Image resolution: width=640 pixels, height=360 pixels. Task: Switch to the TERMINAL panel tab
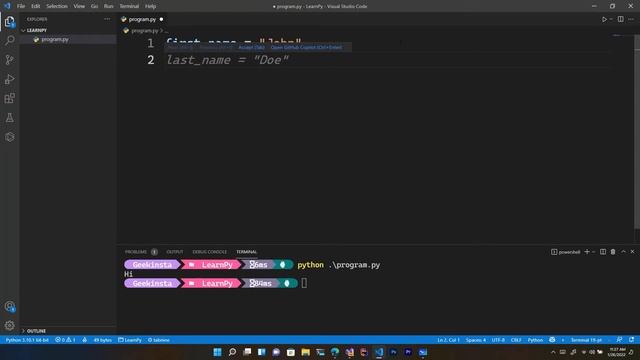point(247,252)
